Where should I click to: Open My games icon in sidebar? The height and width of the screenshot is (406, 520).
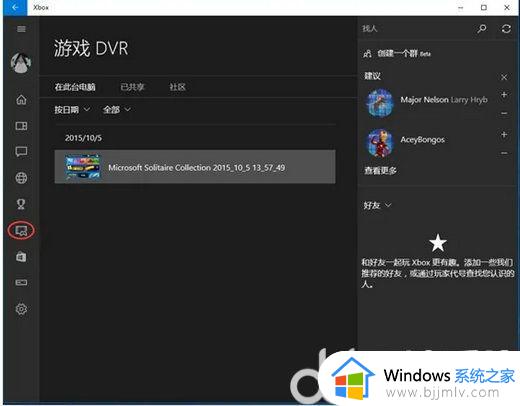[x=21, y=126]
